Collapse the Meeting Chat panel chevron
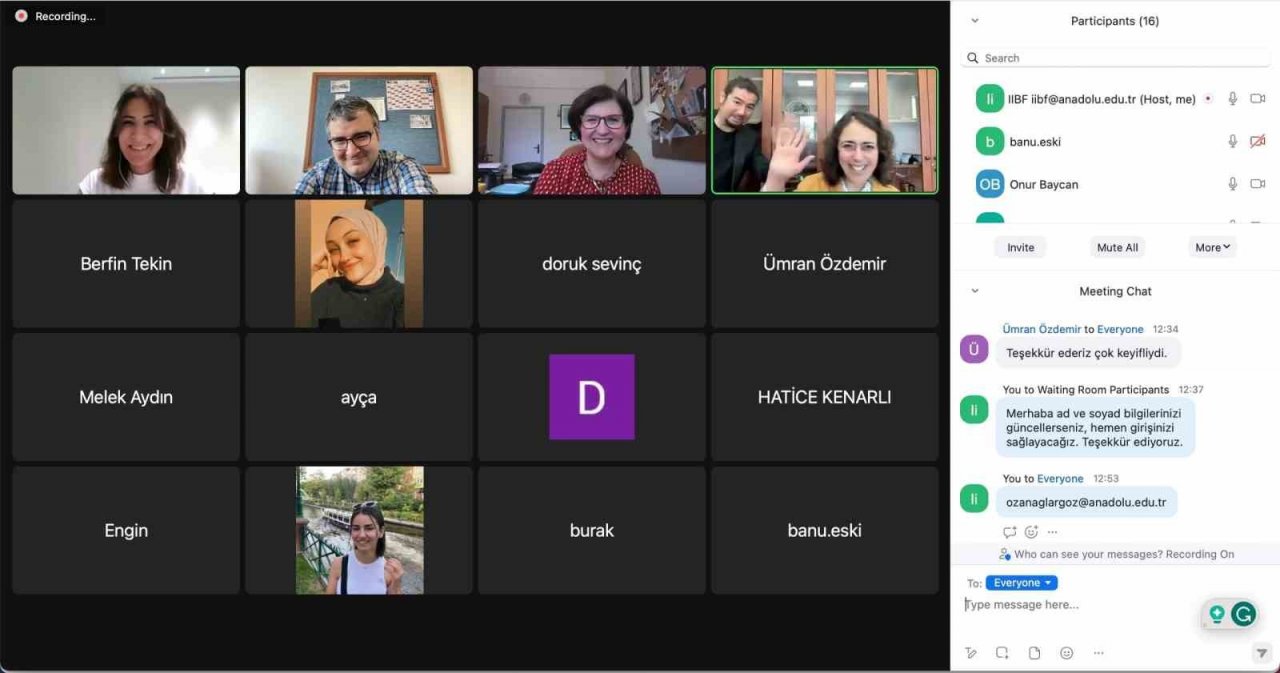This screenshot has width=1280, height=673. click(975, 291)
